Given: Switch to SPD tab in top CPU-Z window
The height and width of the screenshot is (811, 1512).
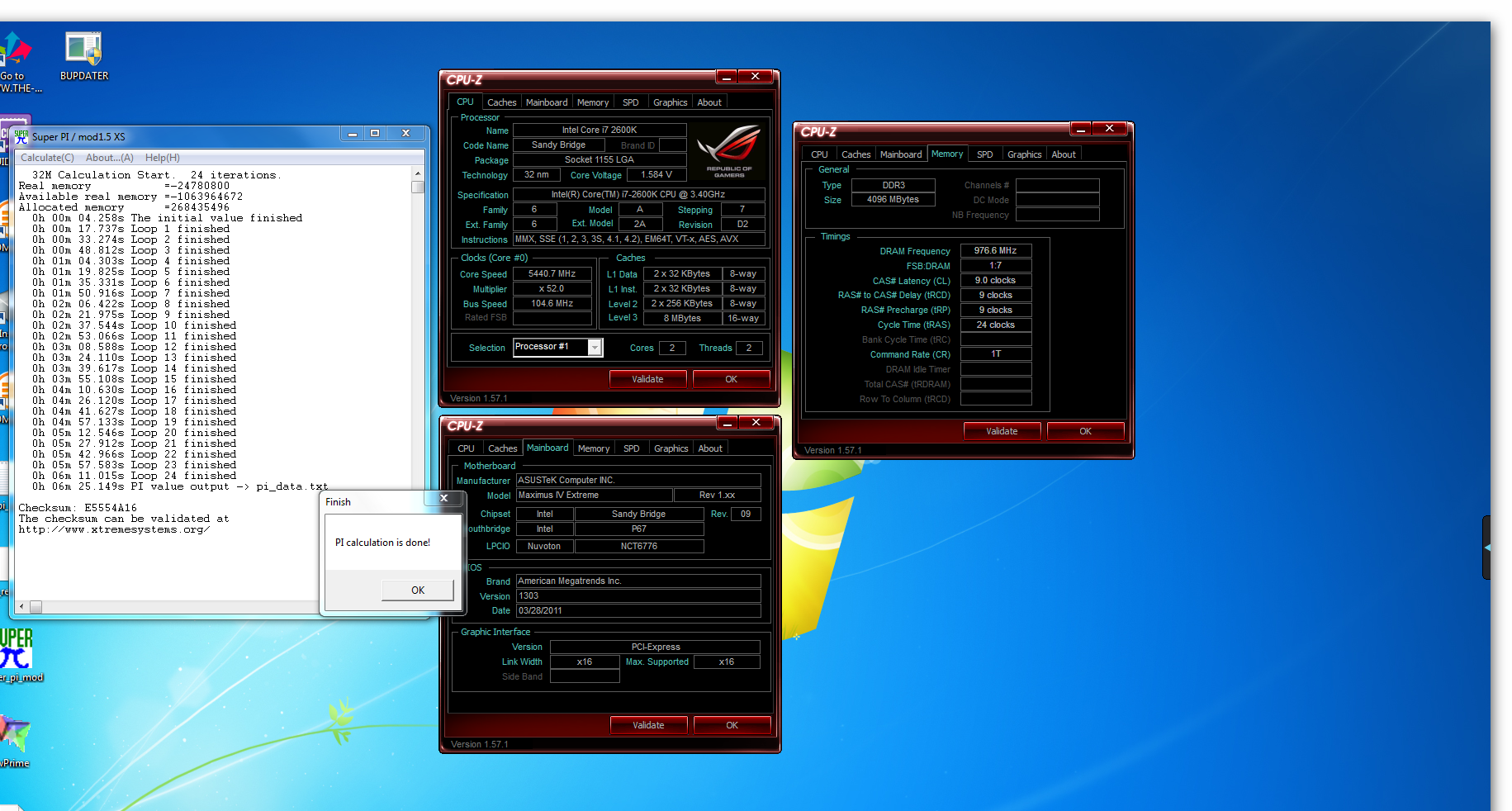Looking at the screenshot, I should tap(631, 102).
